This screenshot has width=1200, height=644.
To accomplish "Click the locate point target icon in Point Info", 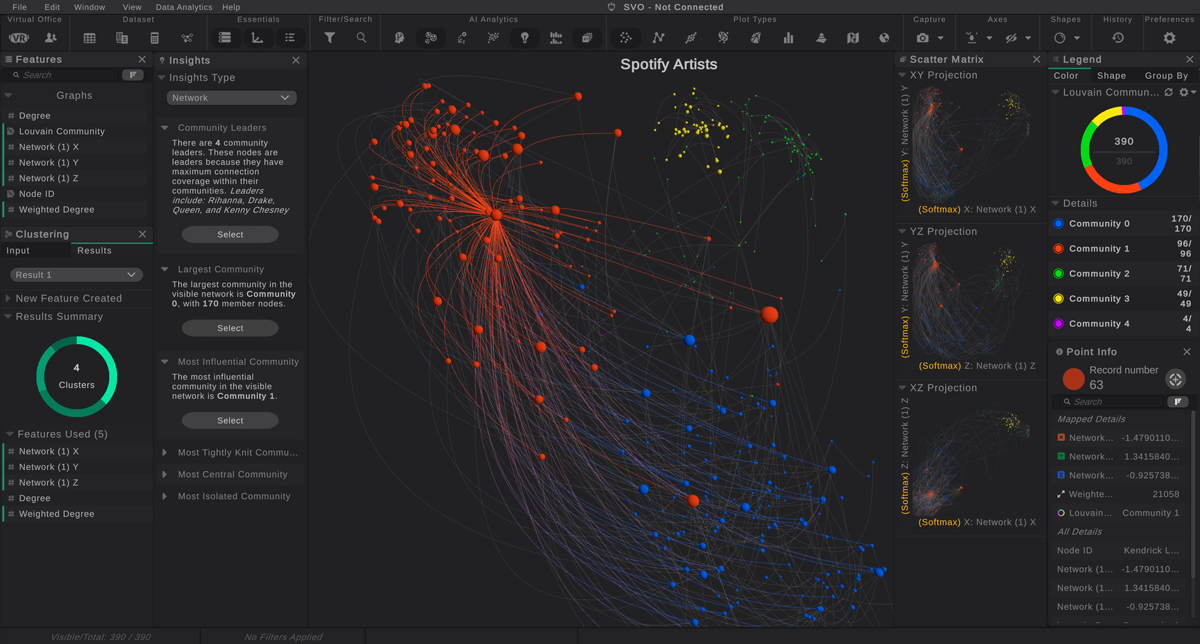I will [1175, 379].
